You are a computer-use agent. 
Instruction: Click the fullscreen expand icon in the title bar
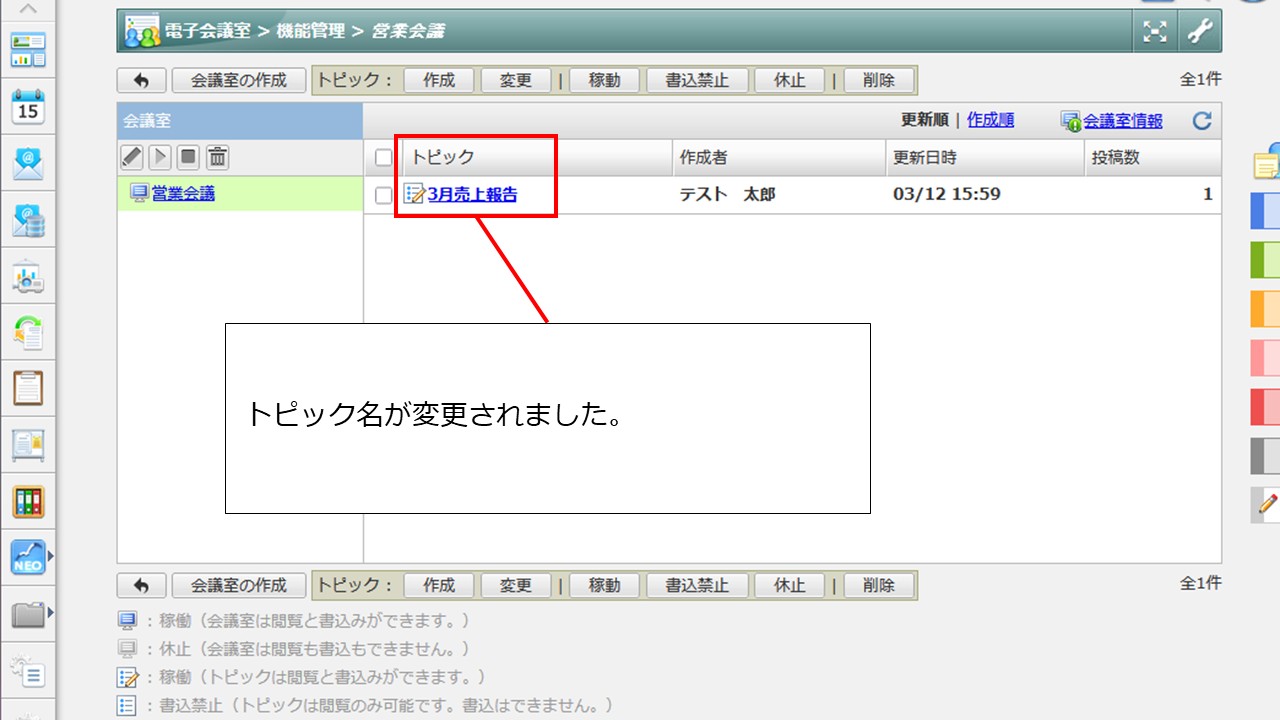pos(1156,31)
